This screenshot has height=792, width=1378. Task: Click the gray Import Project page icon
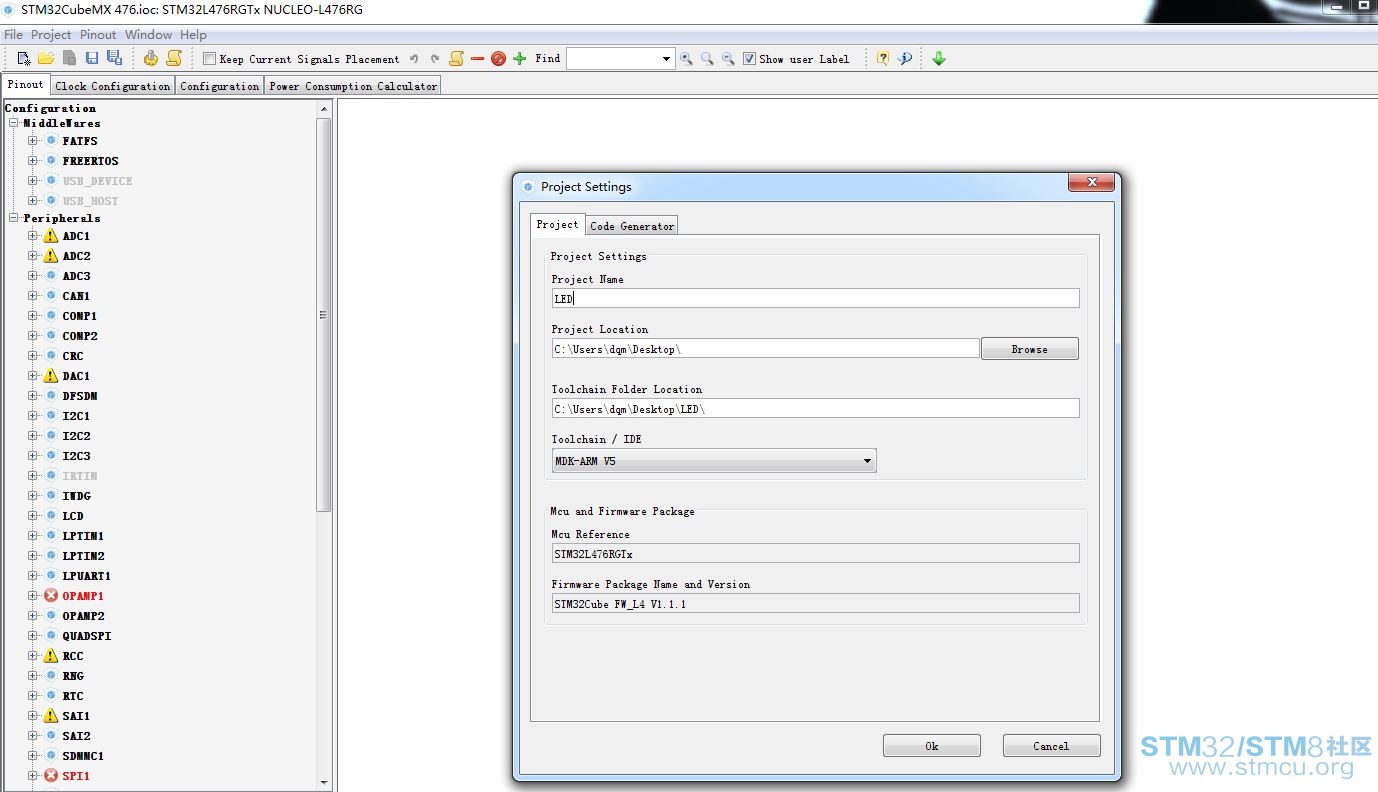tap(69, 58)
